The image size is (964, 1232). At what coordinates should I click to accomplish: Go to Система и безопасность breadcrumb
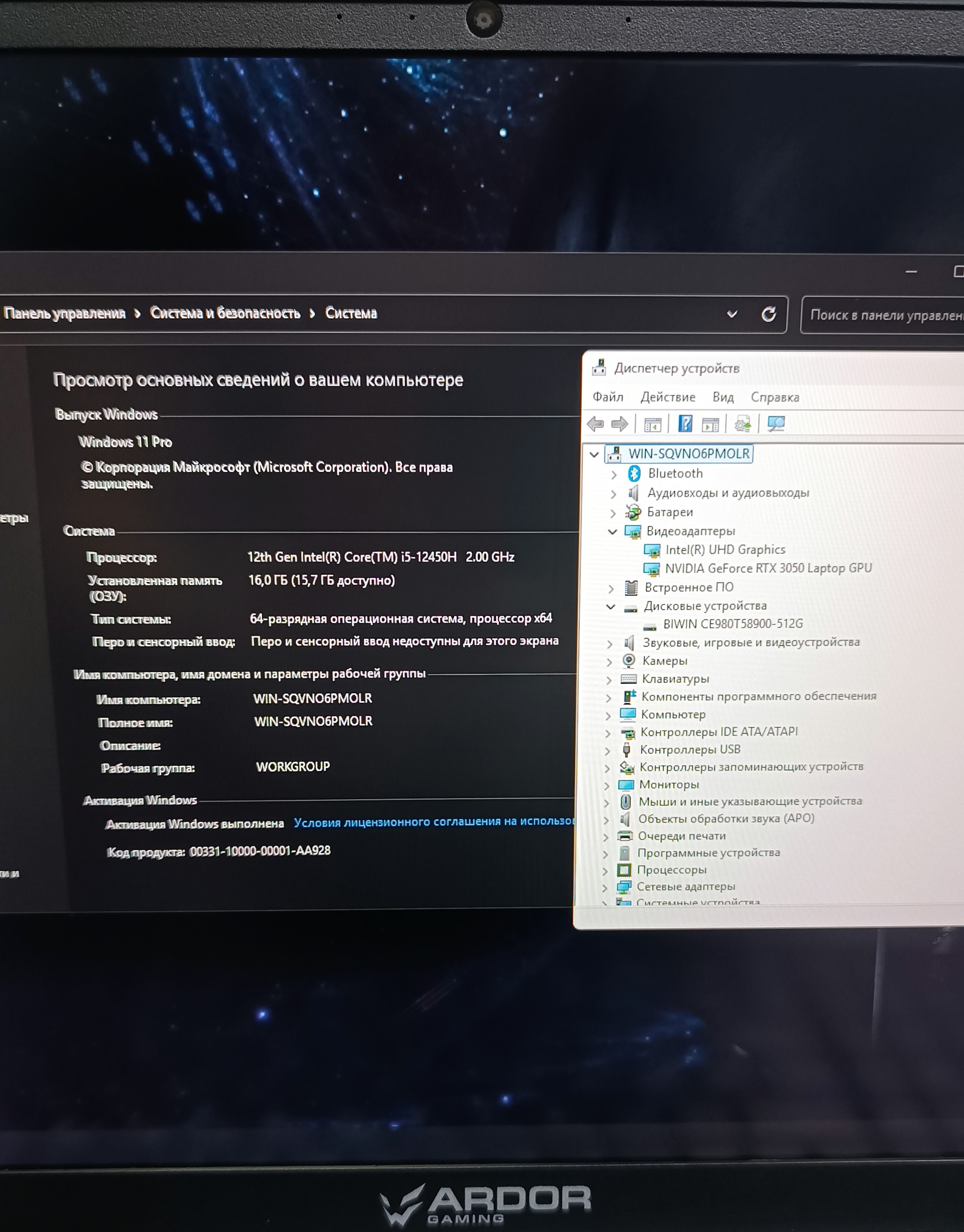coord(225,314)
